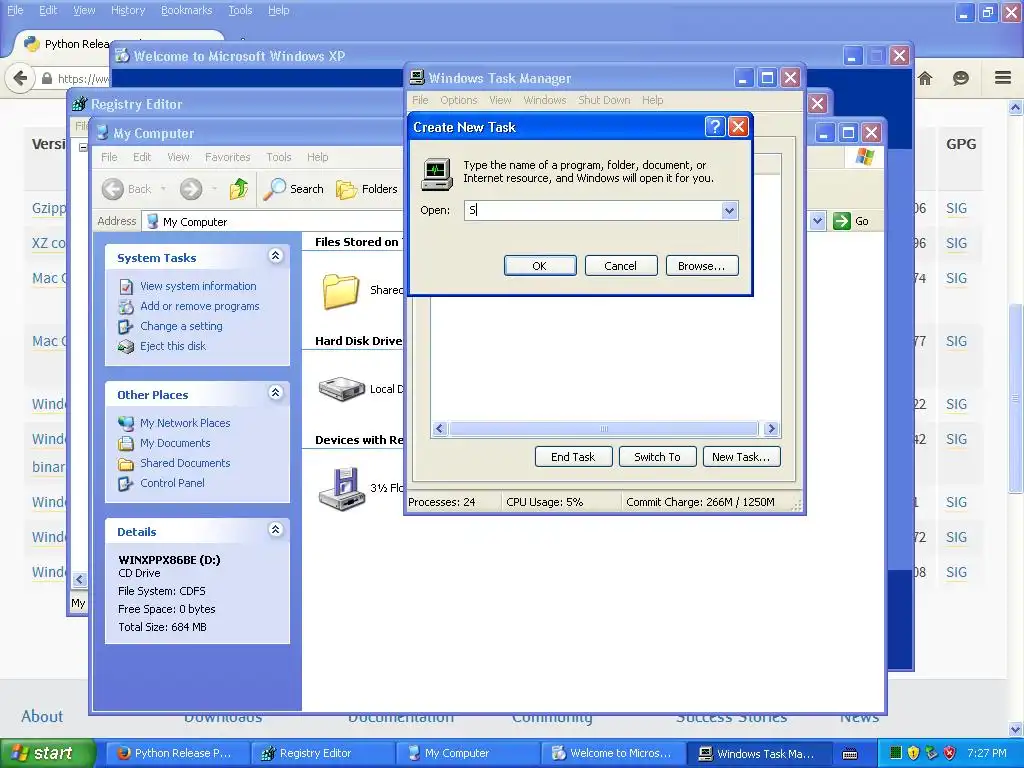The image size is (1024, 768).
Task: Open the browser History menu
Action: coord(128,10)
